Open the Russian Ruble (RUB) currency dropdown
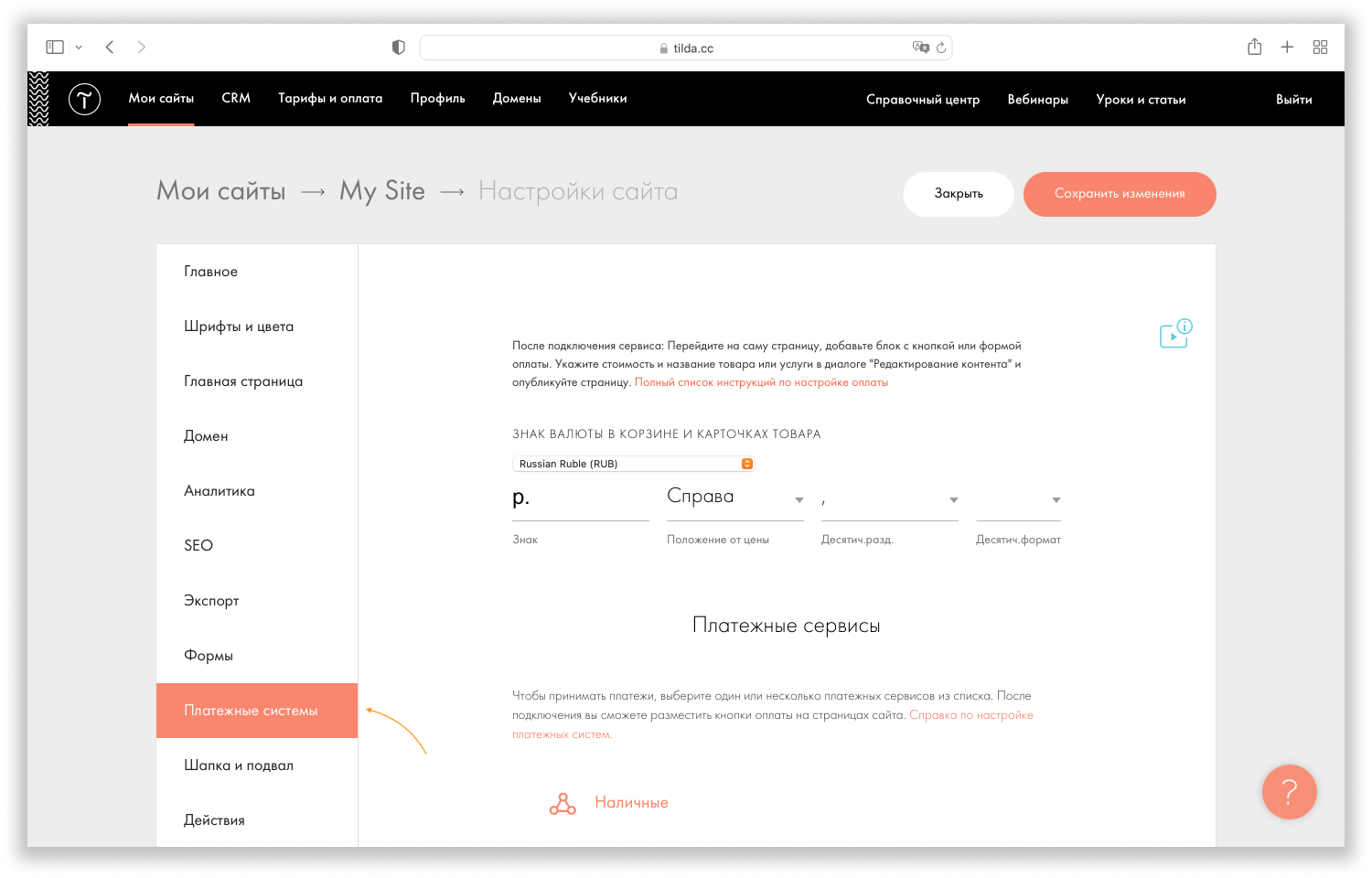The height and width of the screenshot is (878, 1372). (633, 464)
